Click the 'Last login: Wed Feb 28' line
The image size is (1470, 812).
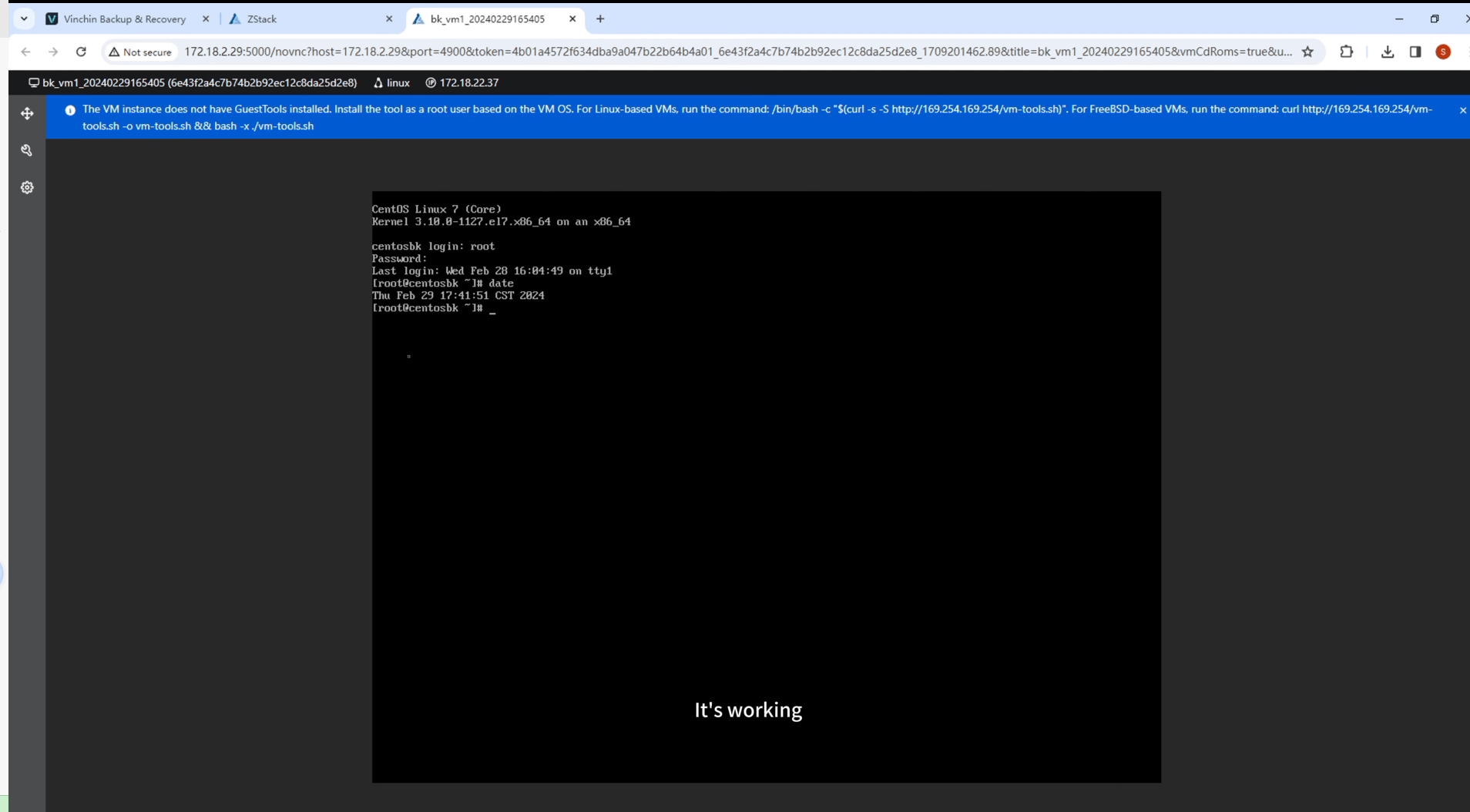point(492,270)
